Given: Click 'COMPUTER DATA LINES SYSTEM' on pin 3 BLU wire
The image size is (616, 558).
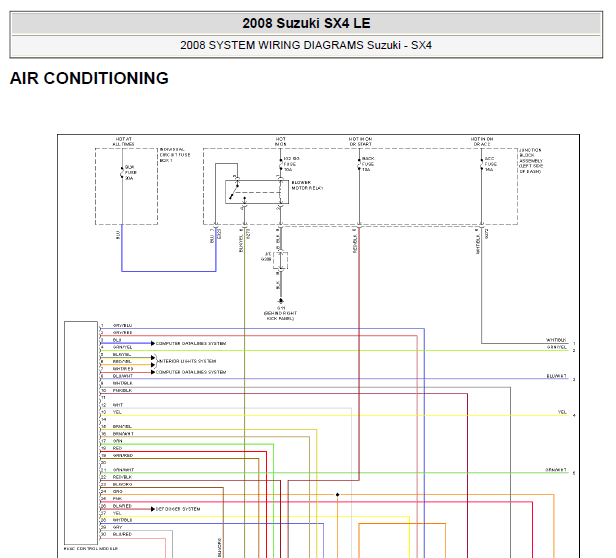Looking at the screenshot, I should pos(191,343).
